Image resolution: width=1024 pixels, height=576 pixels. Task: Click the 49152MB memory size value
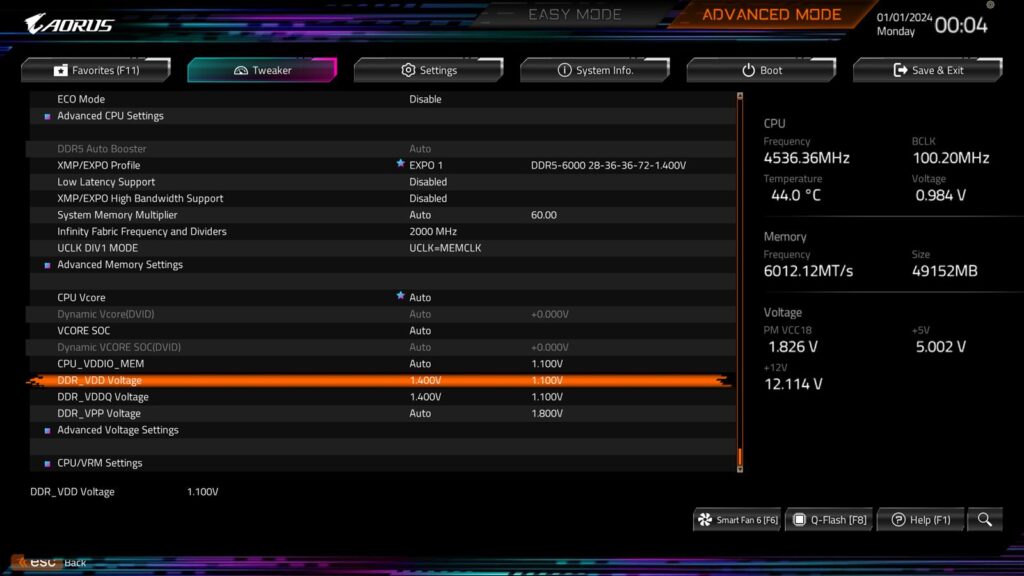point(944,271)
